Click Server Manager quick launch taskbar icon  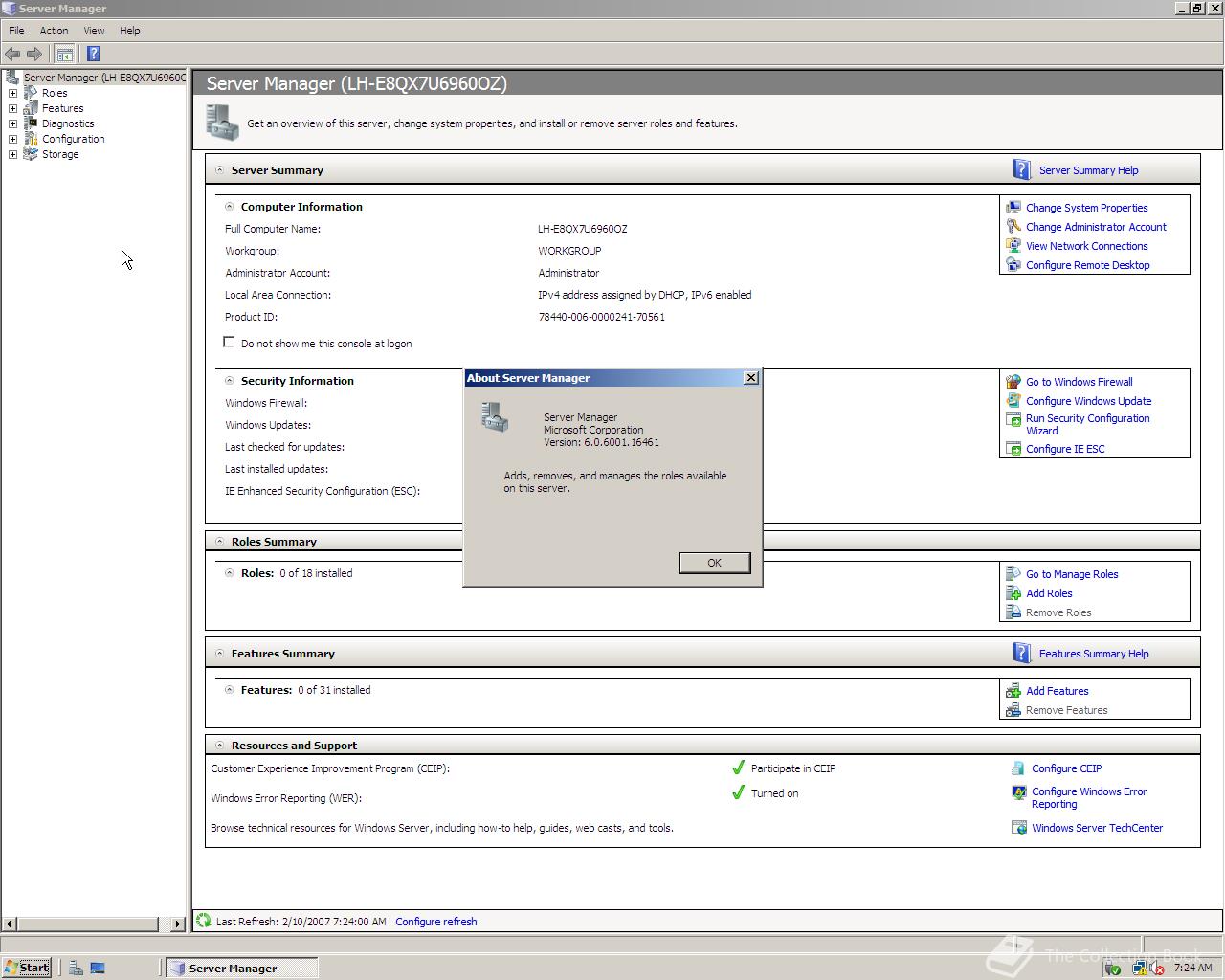[x=76, y=968]
